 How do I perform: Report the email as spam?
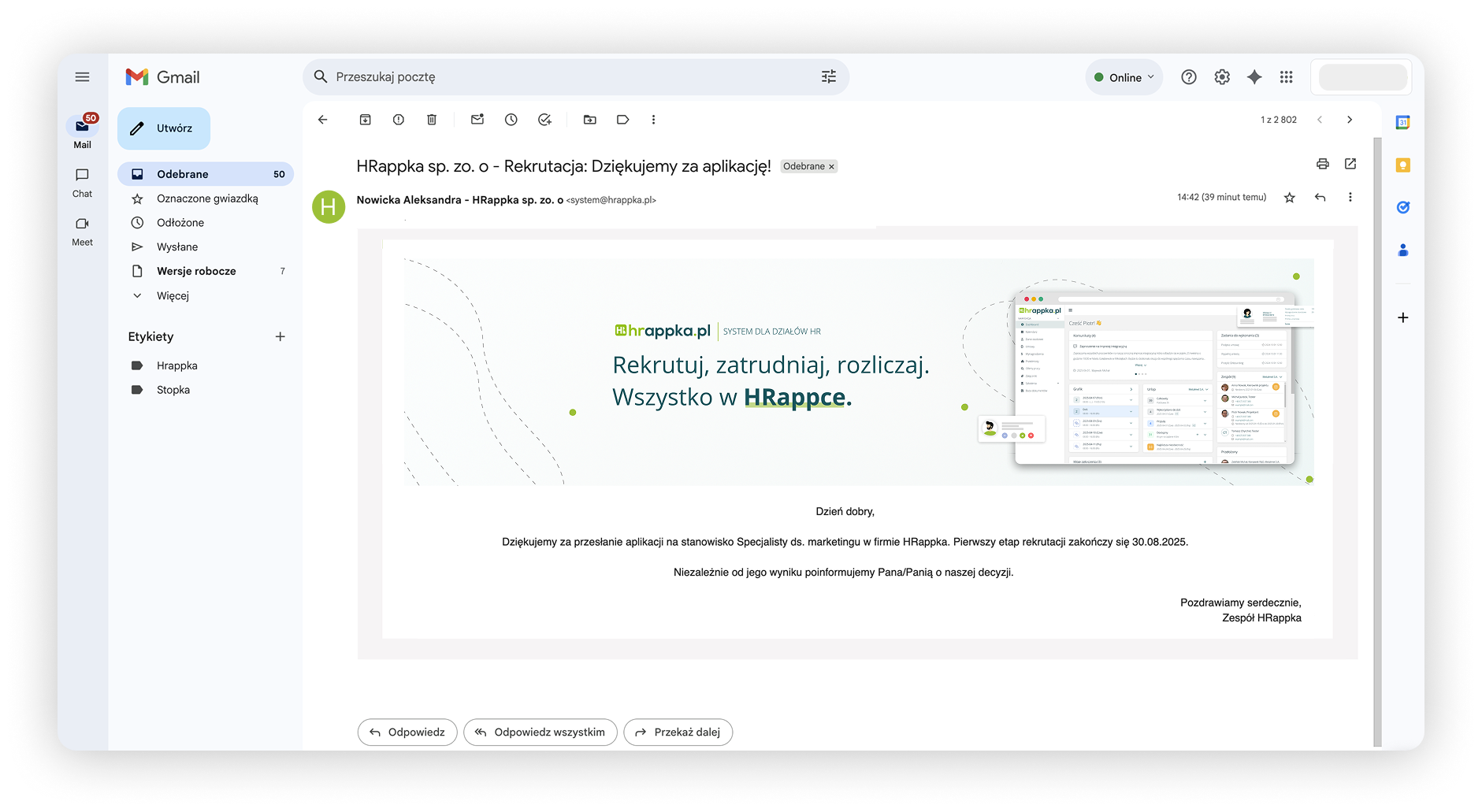[399, 120]
